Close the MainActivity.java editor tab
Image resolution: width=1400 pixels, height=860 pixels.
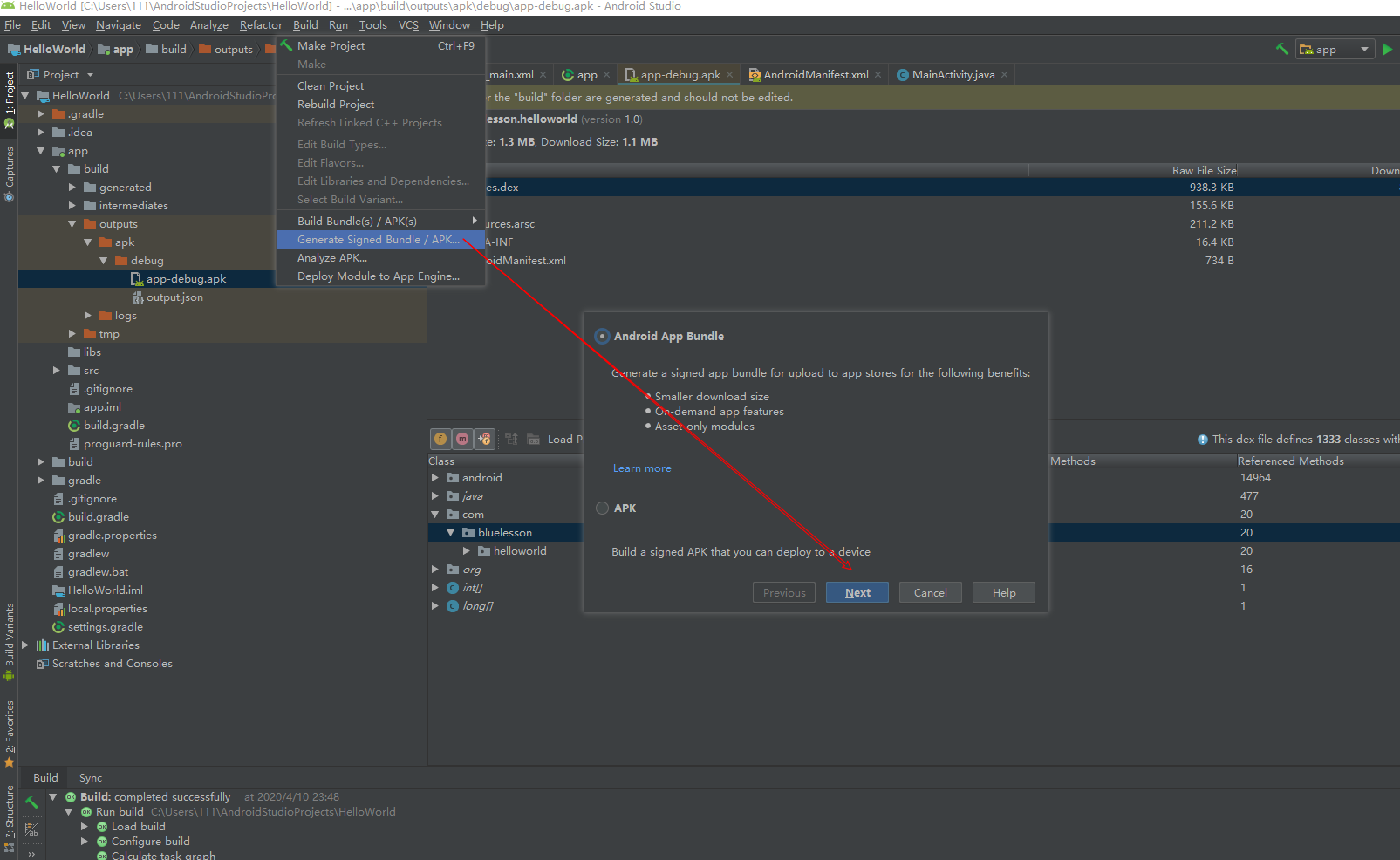(x=1005, y=75)
